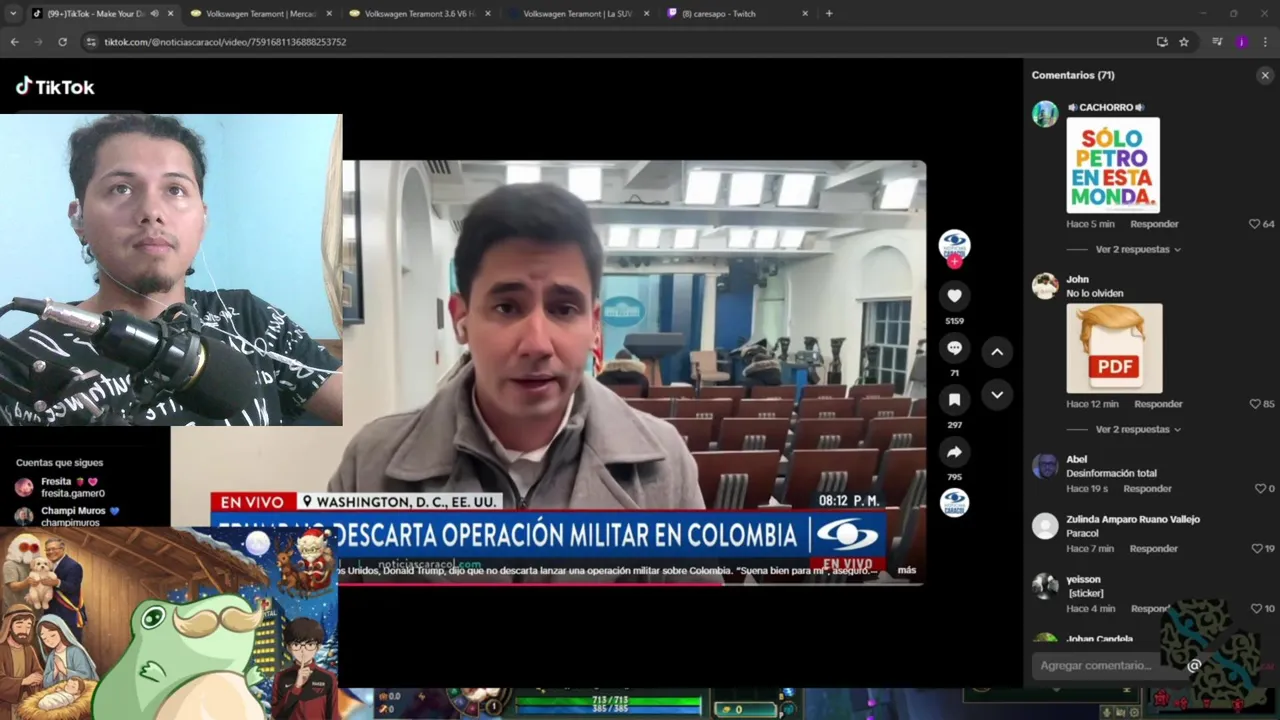Open the install app icon in address bar

[x=1162, y=42]
